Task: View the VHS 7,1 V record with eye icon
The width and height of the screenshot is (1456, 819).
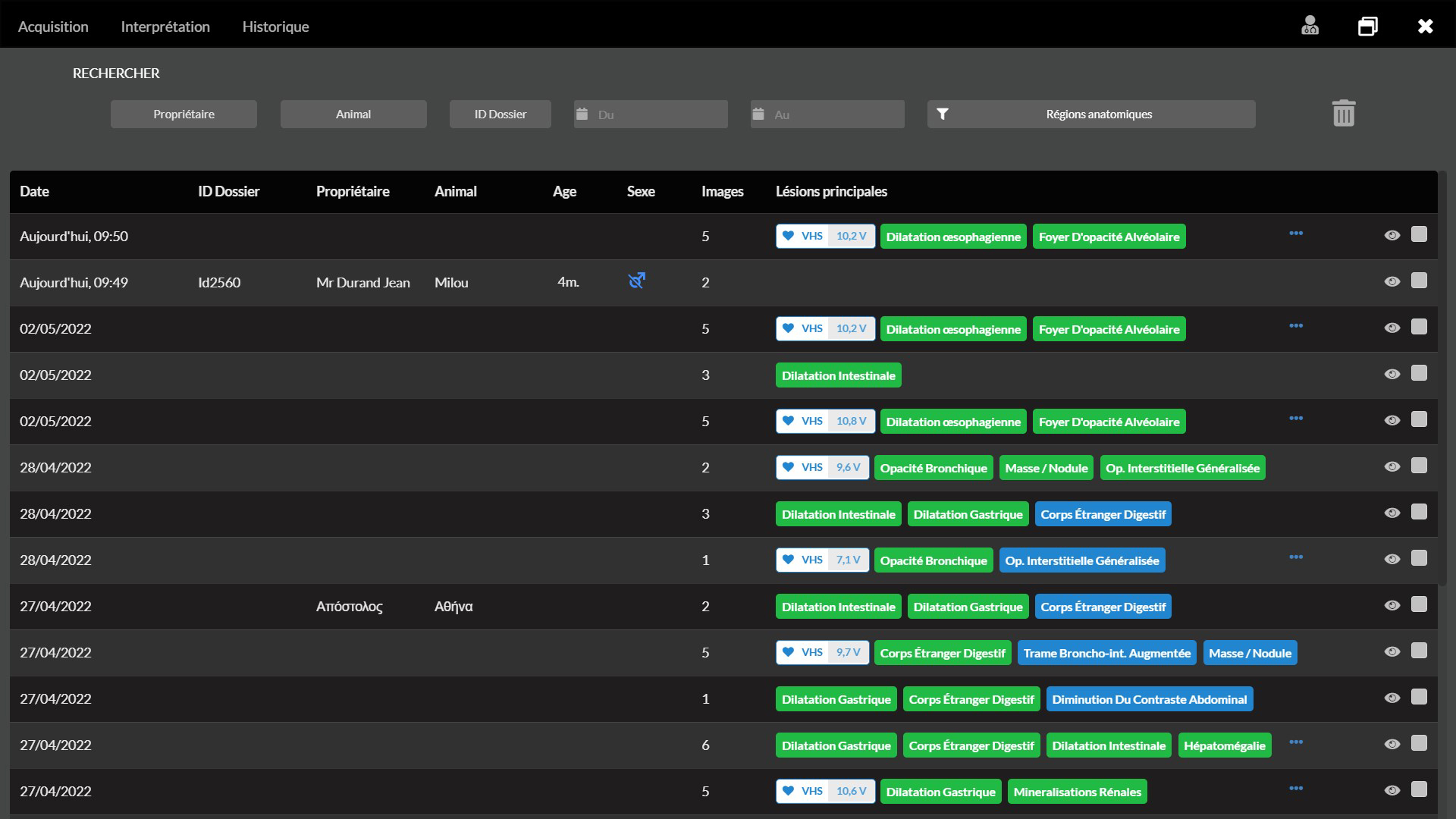Action: [x=1392, y=559]
